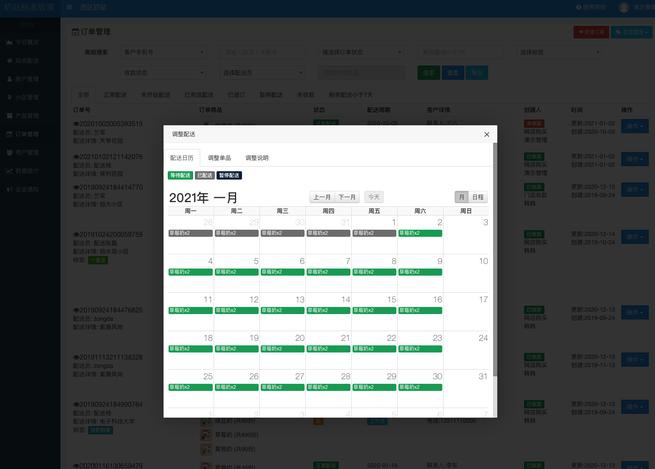This screenshot has height=469, width=655.
Task: Click the dark 暂停配送 legend badge
Action: coord(229,175)
